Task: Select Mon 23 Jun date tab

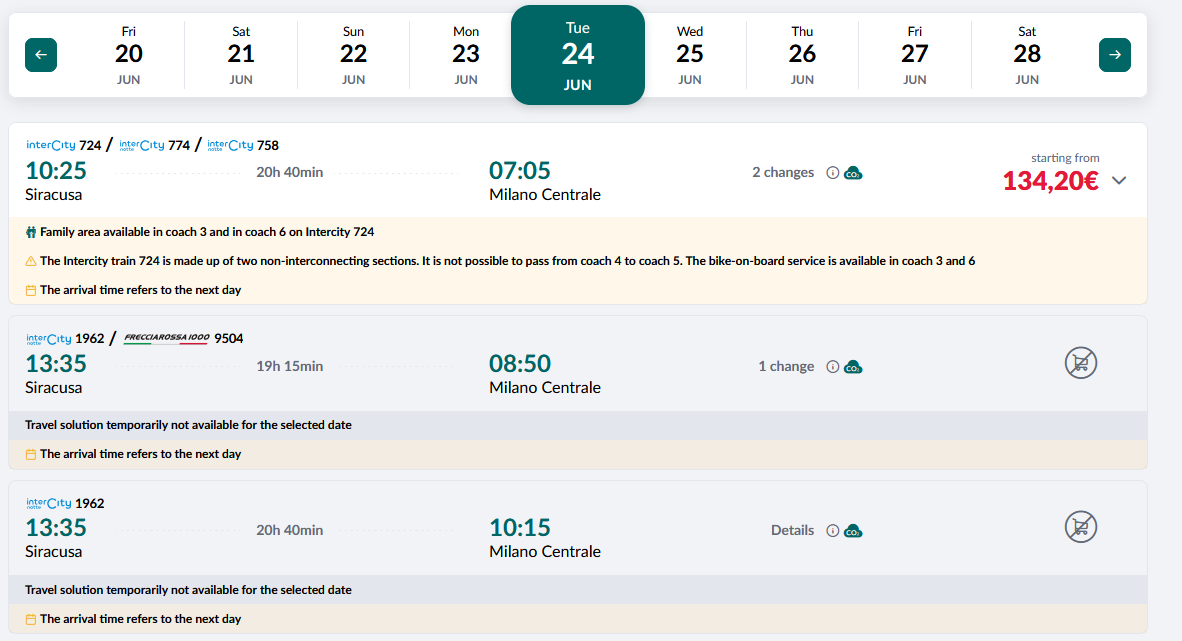Action: 465,55
